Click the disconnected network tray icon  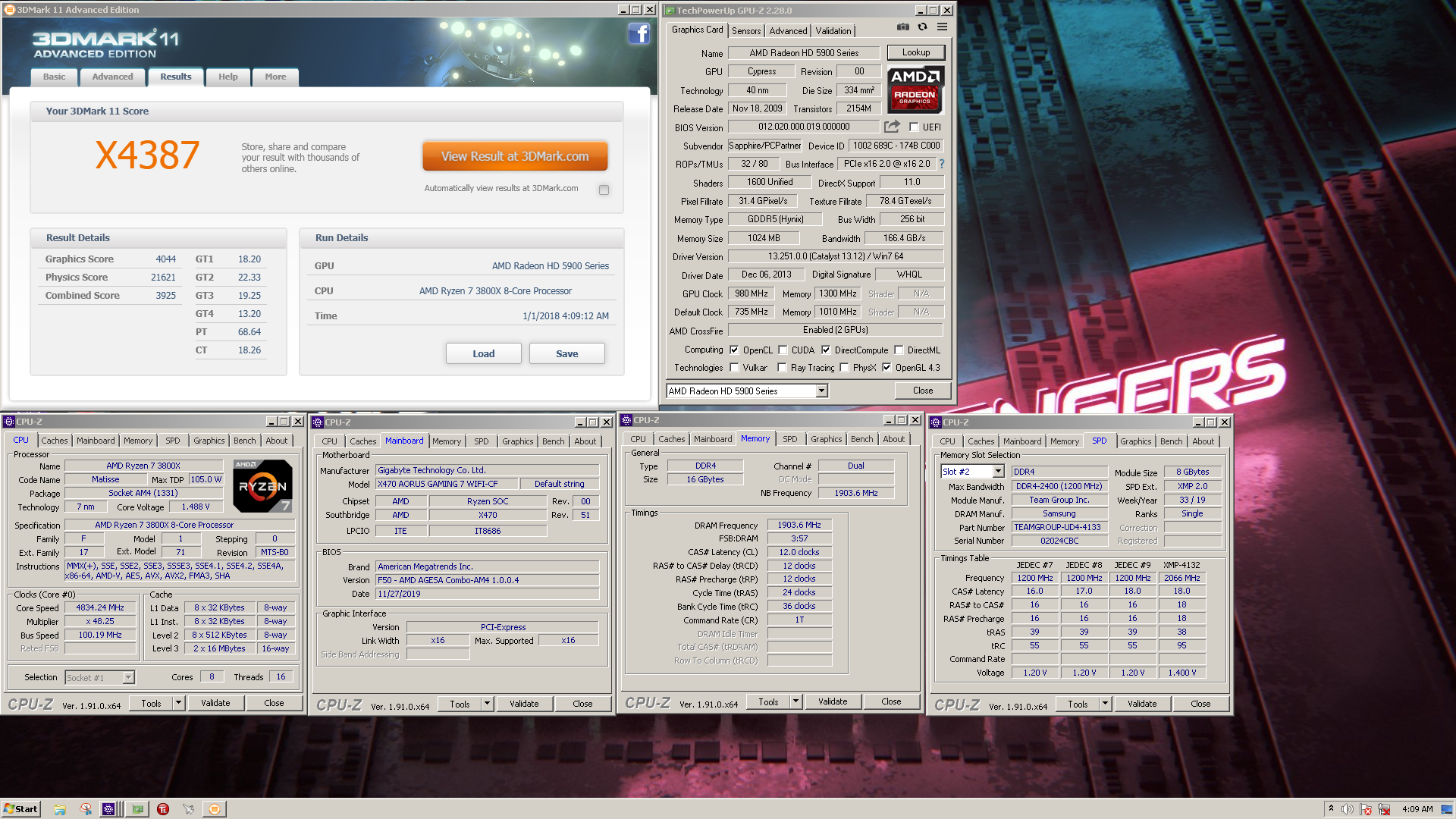click(1384, 809)
